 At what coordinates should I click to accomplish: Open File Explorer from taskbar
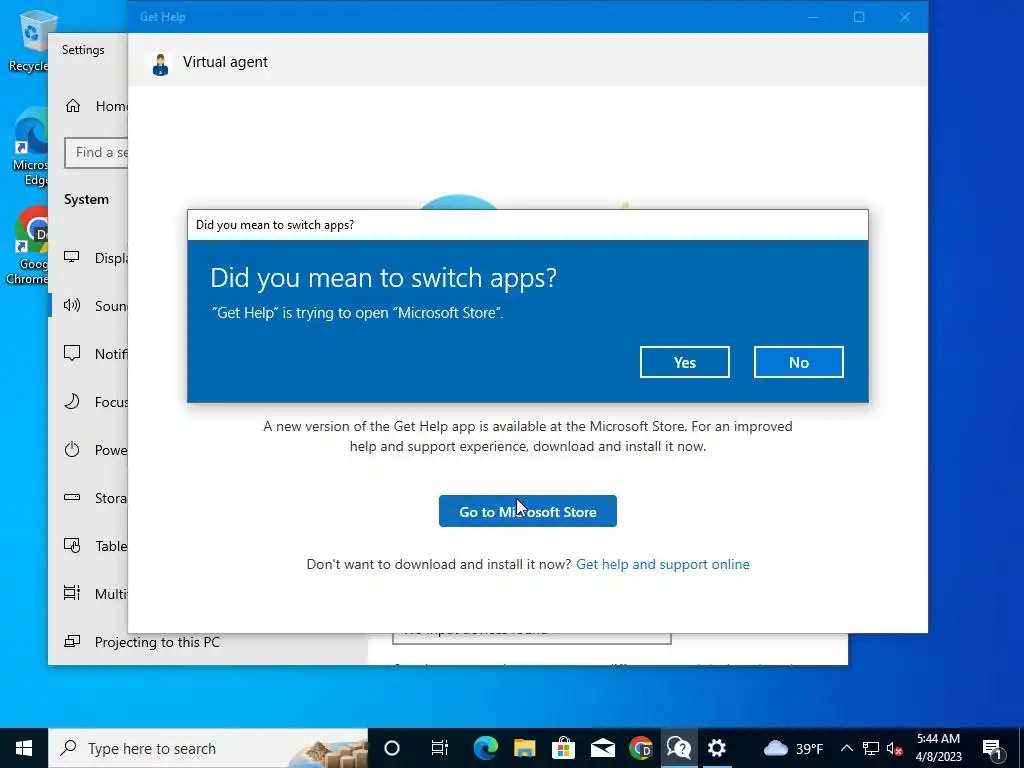pos(524,748)
